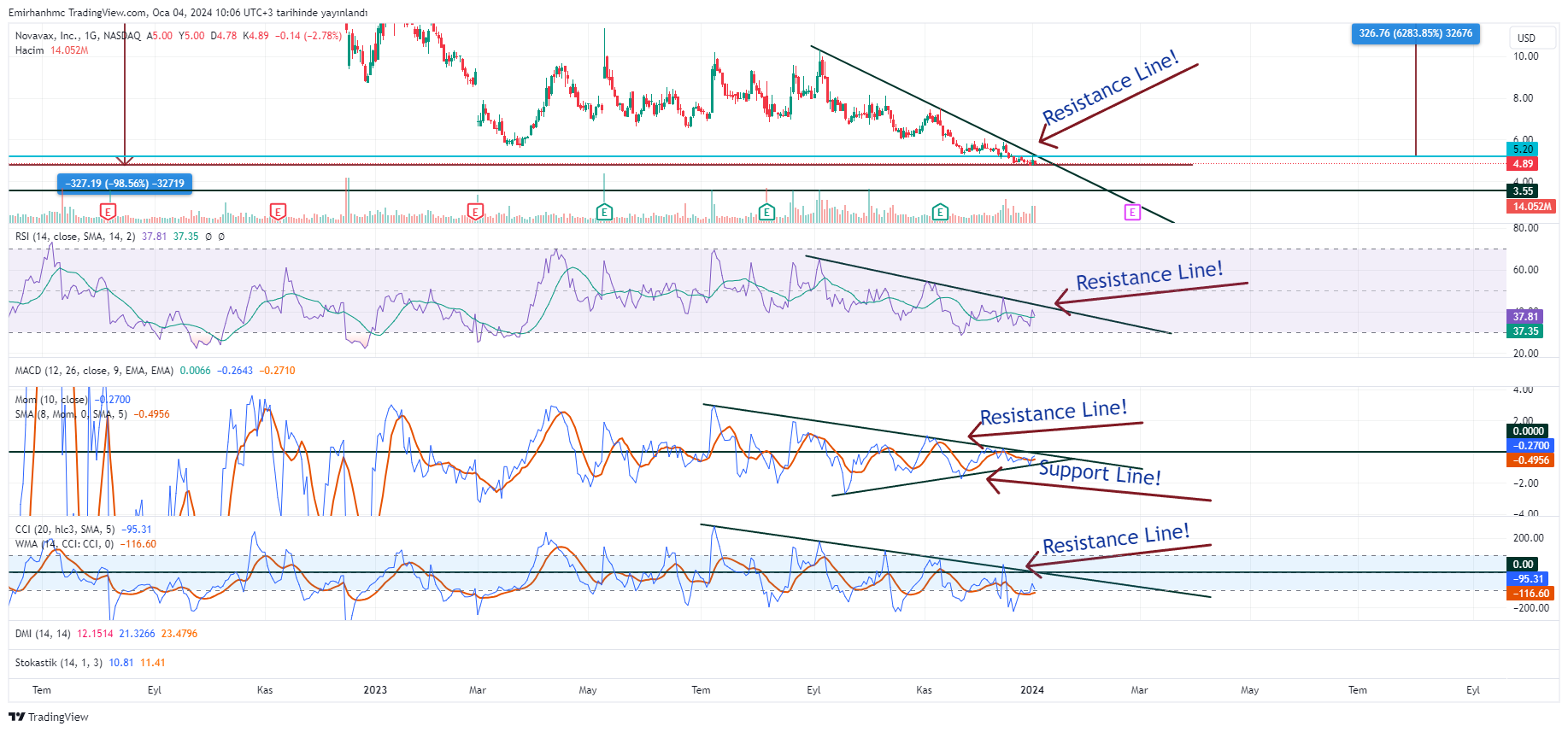Click green earnings marker near Kas 2023
Image resolution: width=1568 pixels, height=732 pixels.
[940, 212]
